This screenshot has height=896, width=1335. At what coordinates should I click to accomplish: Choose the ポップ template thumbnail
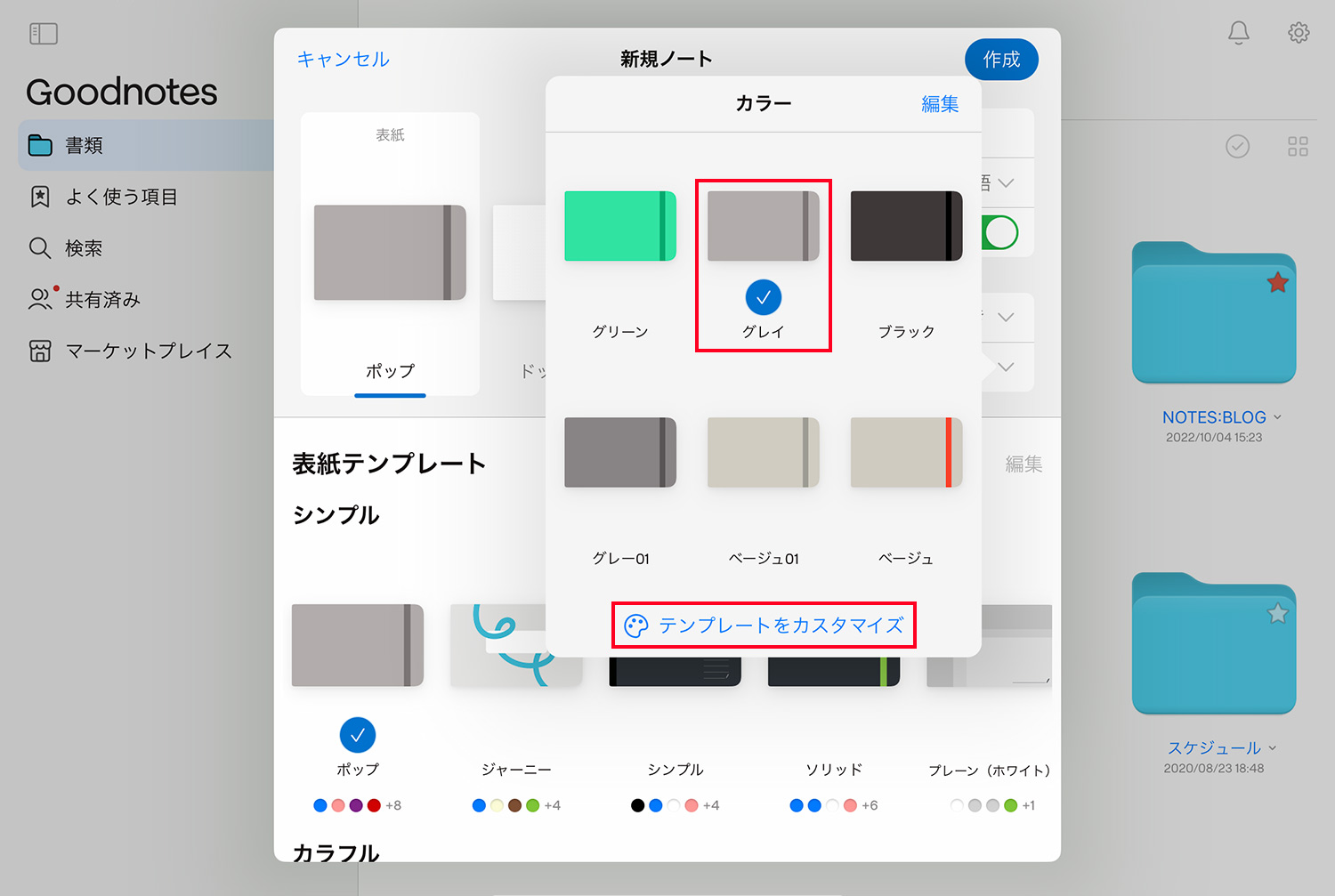tap(358, 645)
